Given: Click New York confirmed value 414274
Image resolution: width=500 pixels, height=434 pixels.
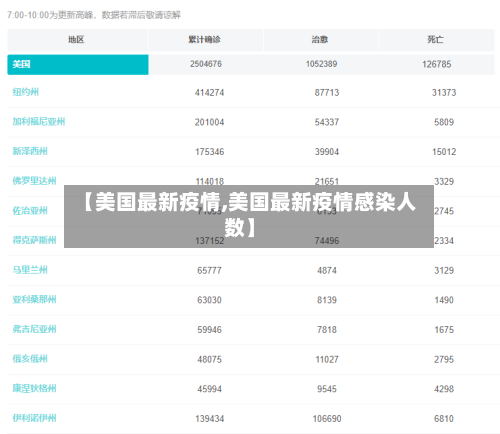Looking at the screenshot, I should (210, 93).
